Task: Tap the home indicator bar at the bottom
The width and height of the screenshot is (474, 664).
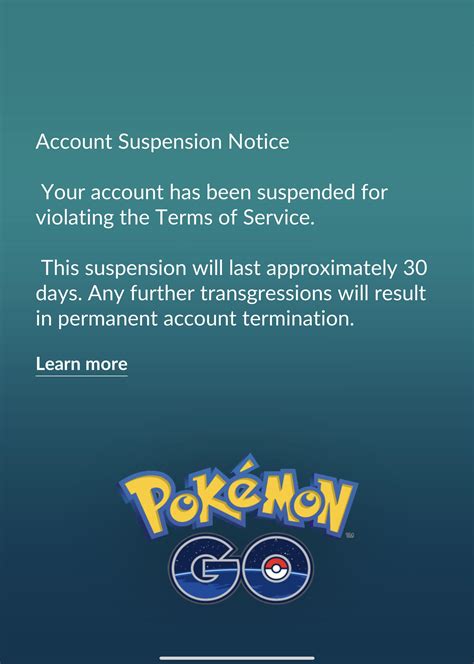Action: pyautogui.click(x=237, y=658)
